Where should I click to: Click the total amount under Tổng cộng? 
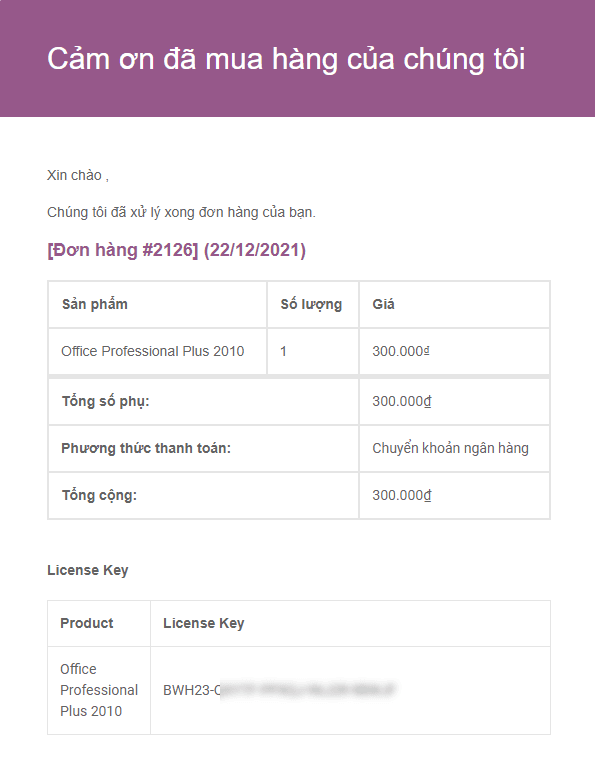pyautogui.click(x=402, y=495)
